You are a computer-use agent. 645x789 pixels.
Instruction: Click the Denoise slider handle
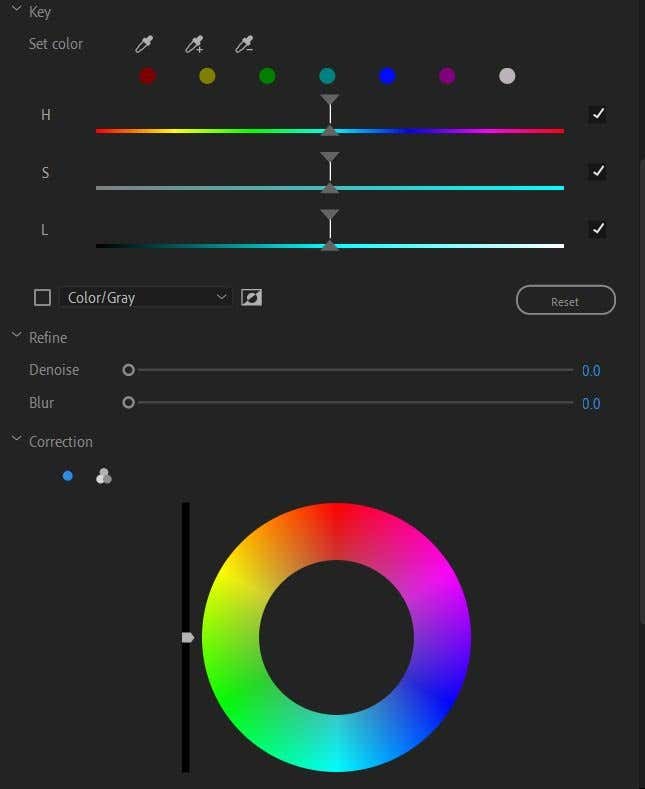128,370
